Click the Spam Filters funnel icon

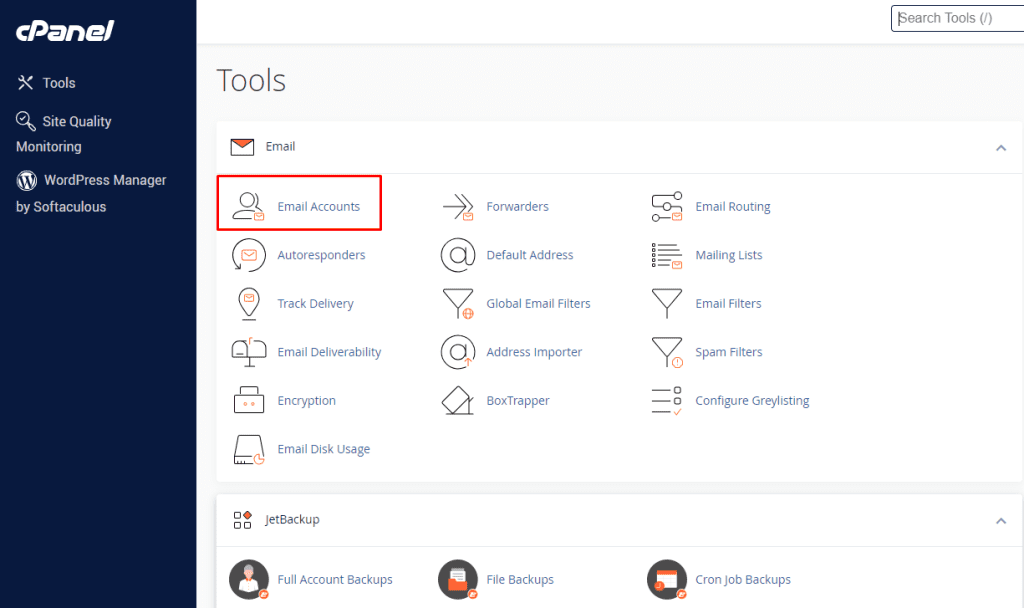coord(666,352)
